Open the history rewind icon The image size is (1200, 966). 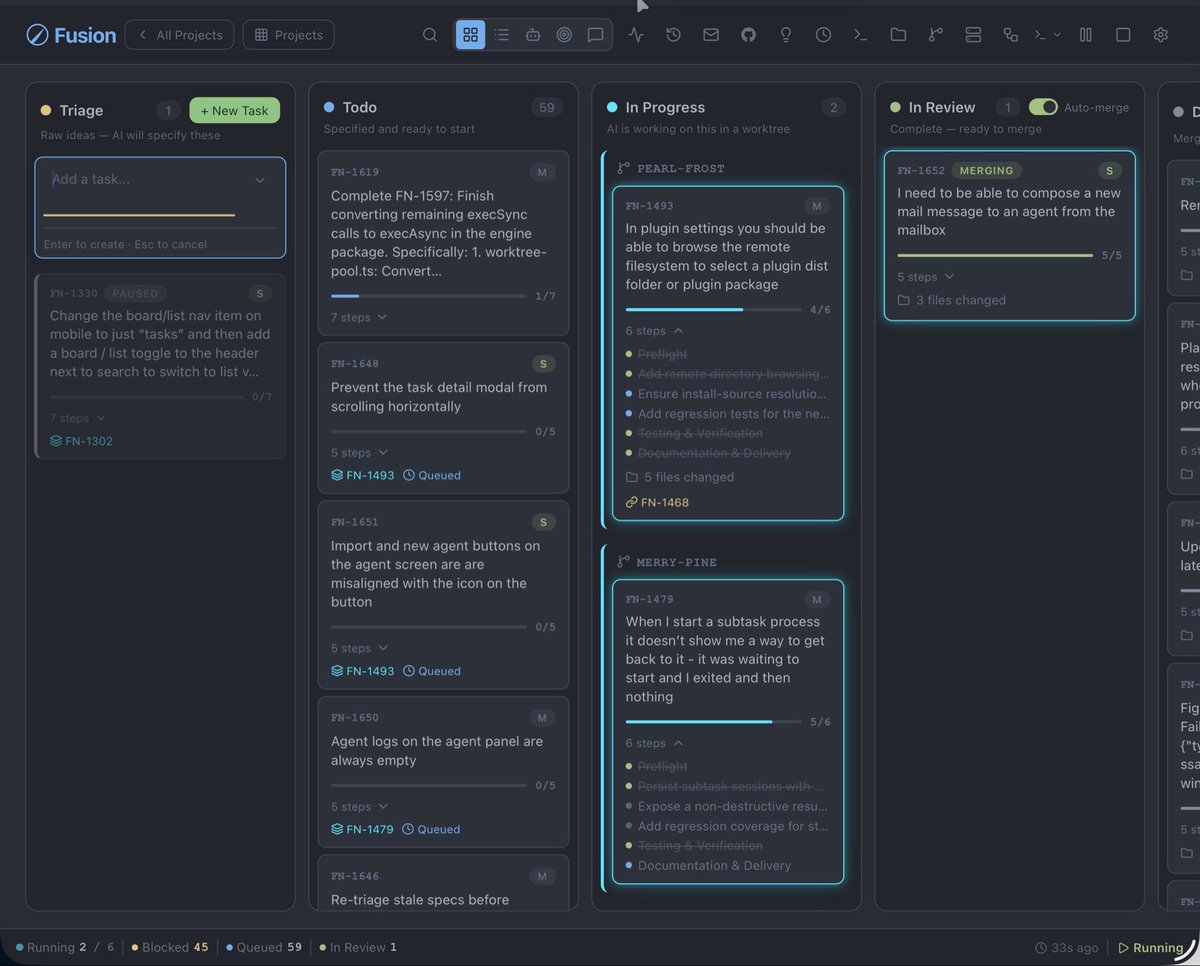point(674,35)
